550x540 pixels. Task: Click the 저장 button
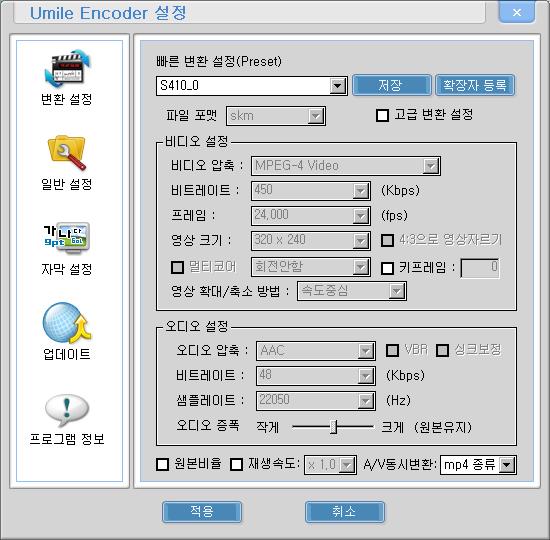pos(392,85)
